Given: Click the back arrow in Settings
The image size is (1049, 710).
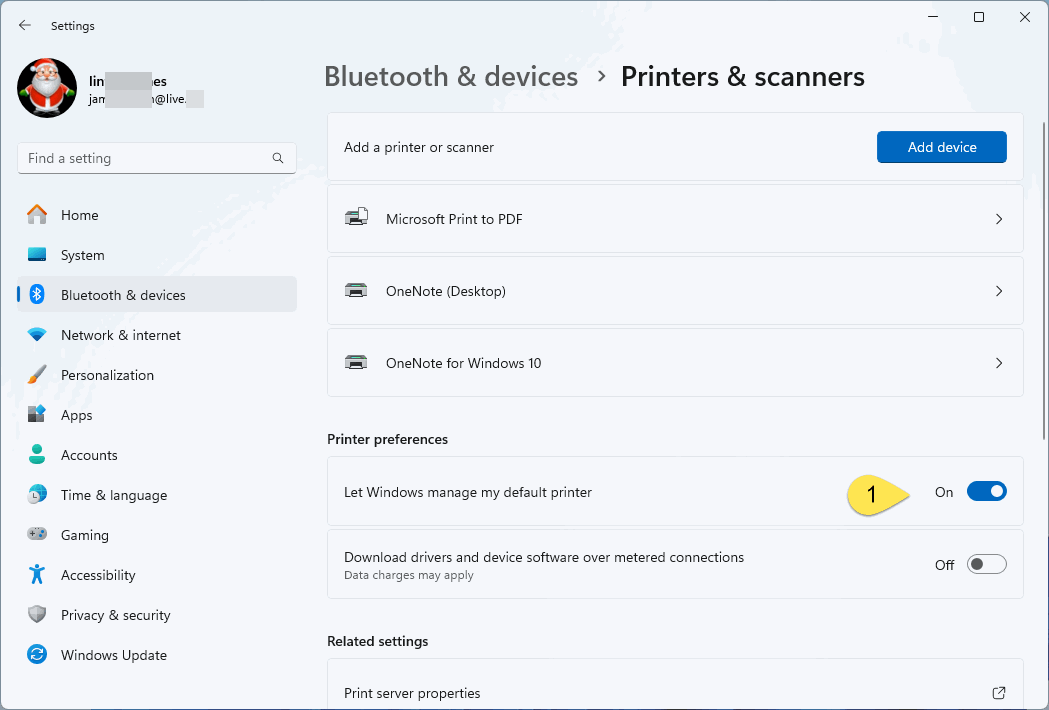Looking at the screenshot, I should tap(25, 25).
